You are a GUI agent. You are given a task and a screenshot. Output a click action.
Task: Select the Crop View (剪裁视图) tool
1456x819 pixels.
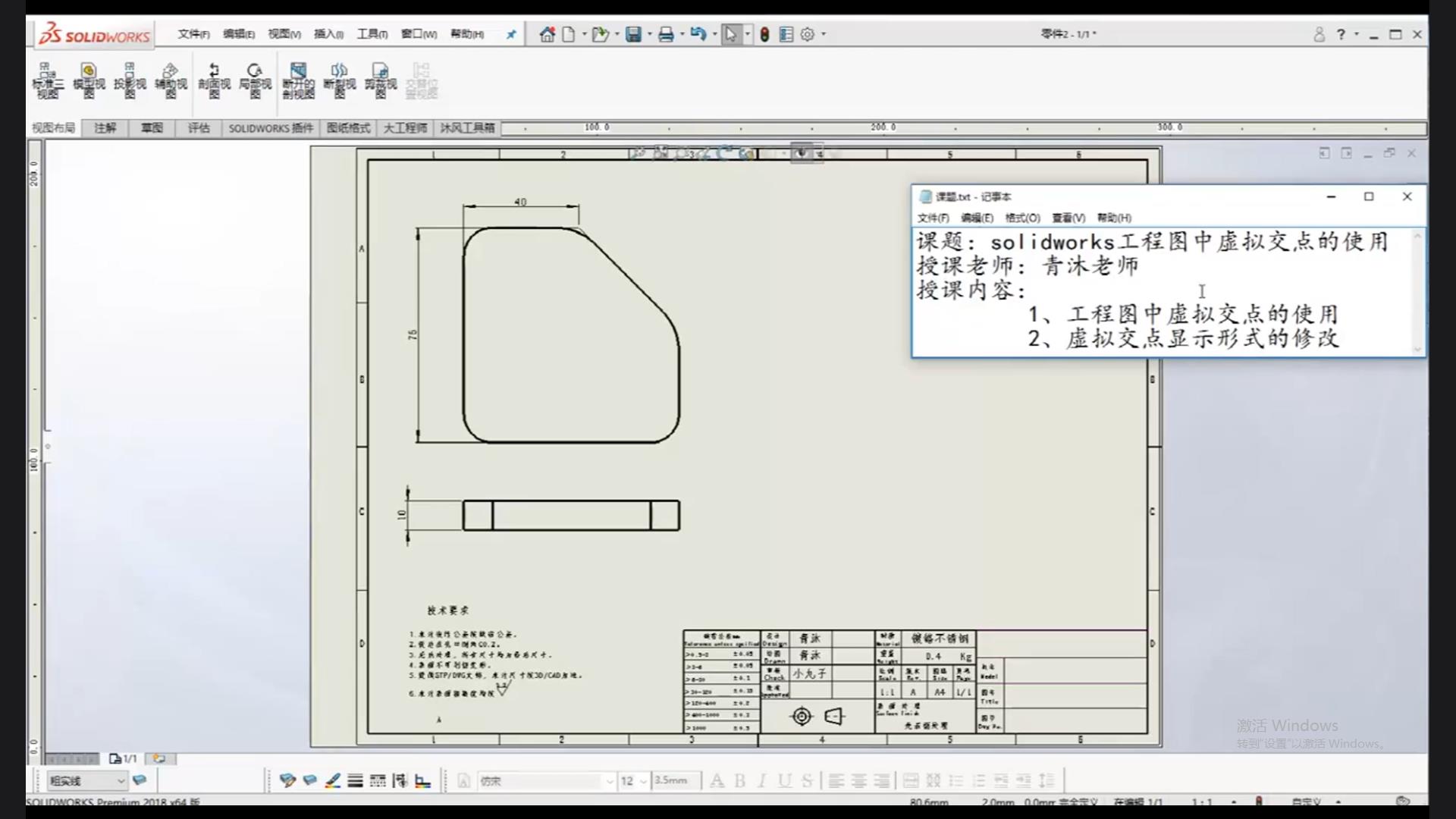tap(381, 80)
